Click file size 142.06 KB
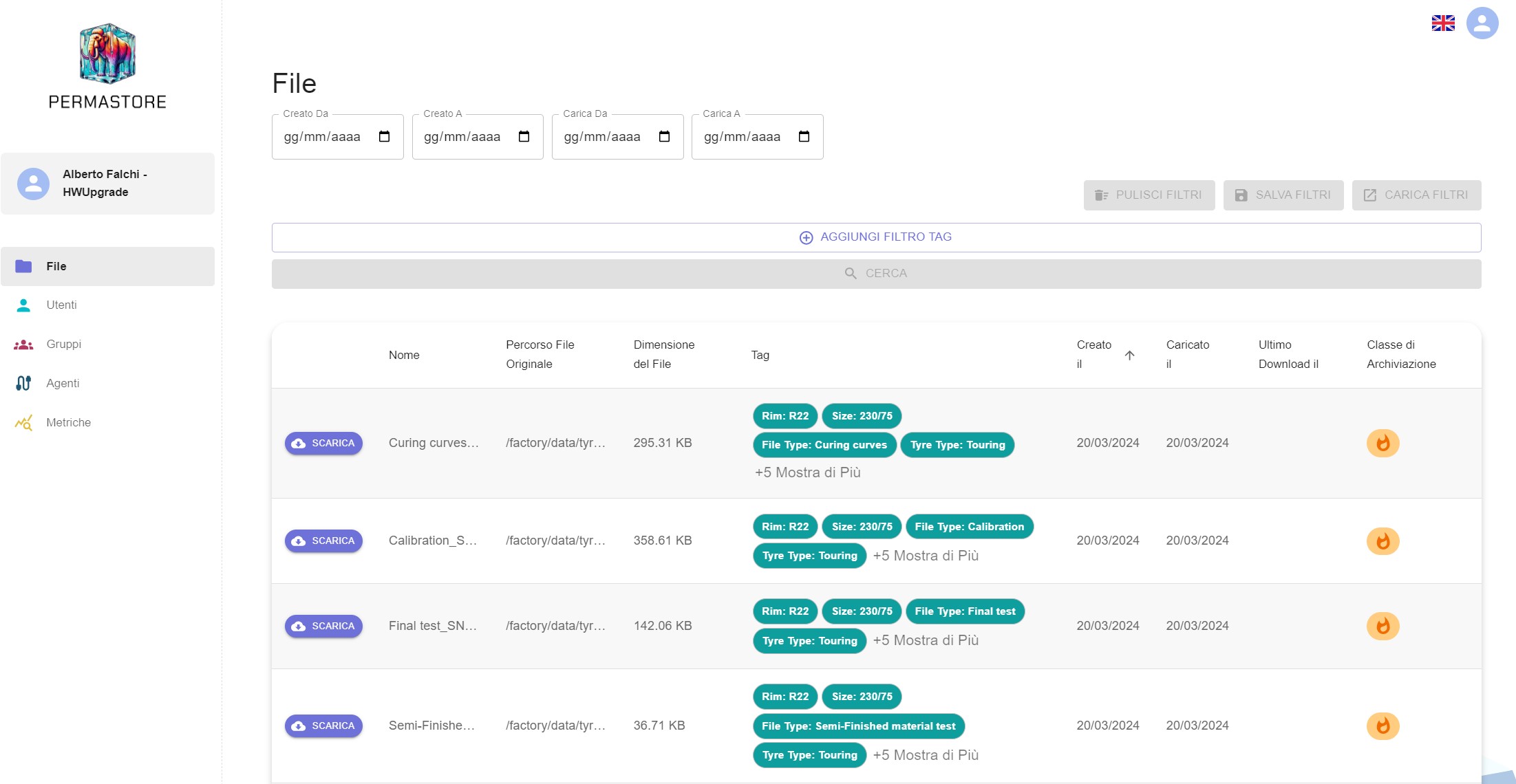 pyautogui.click(x=663, y=626)
